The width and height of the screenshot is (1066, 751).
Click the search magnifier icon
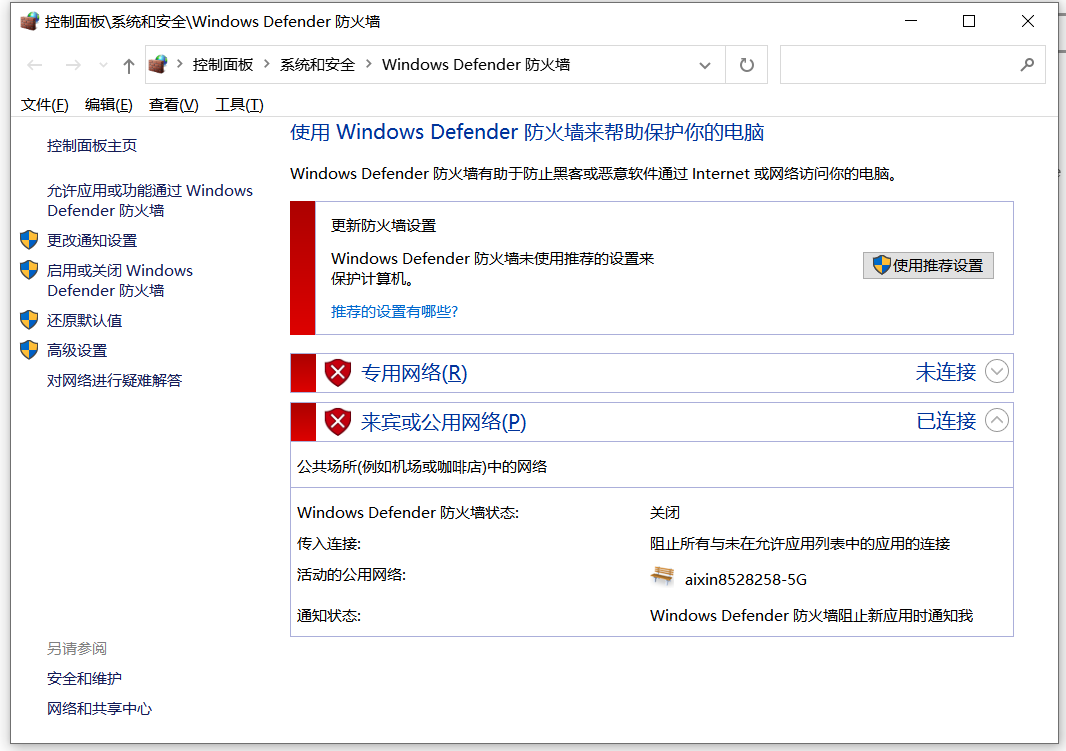(x=1026, y=65)
